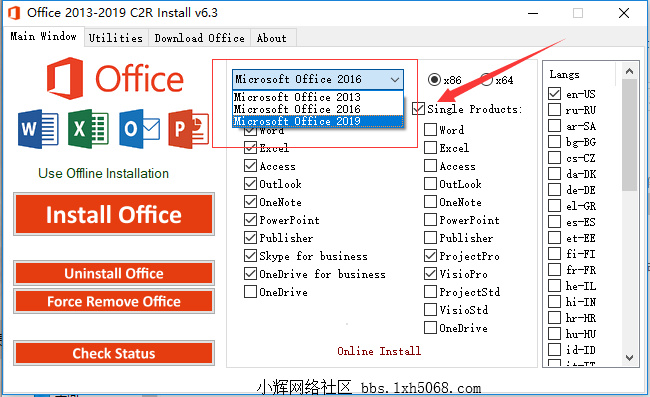Check the single product Excel checkbox
The height and width of the screenshot is (397, 650).
coord(430,148)
